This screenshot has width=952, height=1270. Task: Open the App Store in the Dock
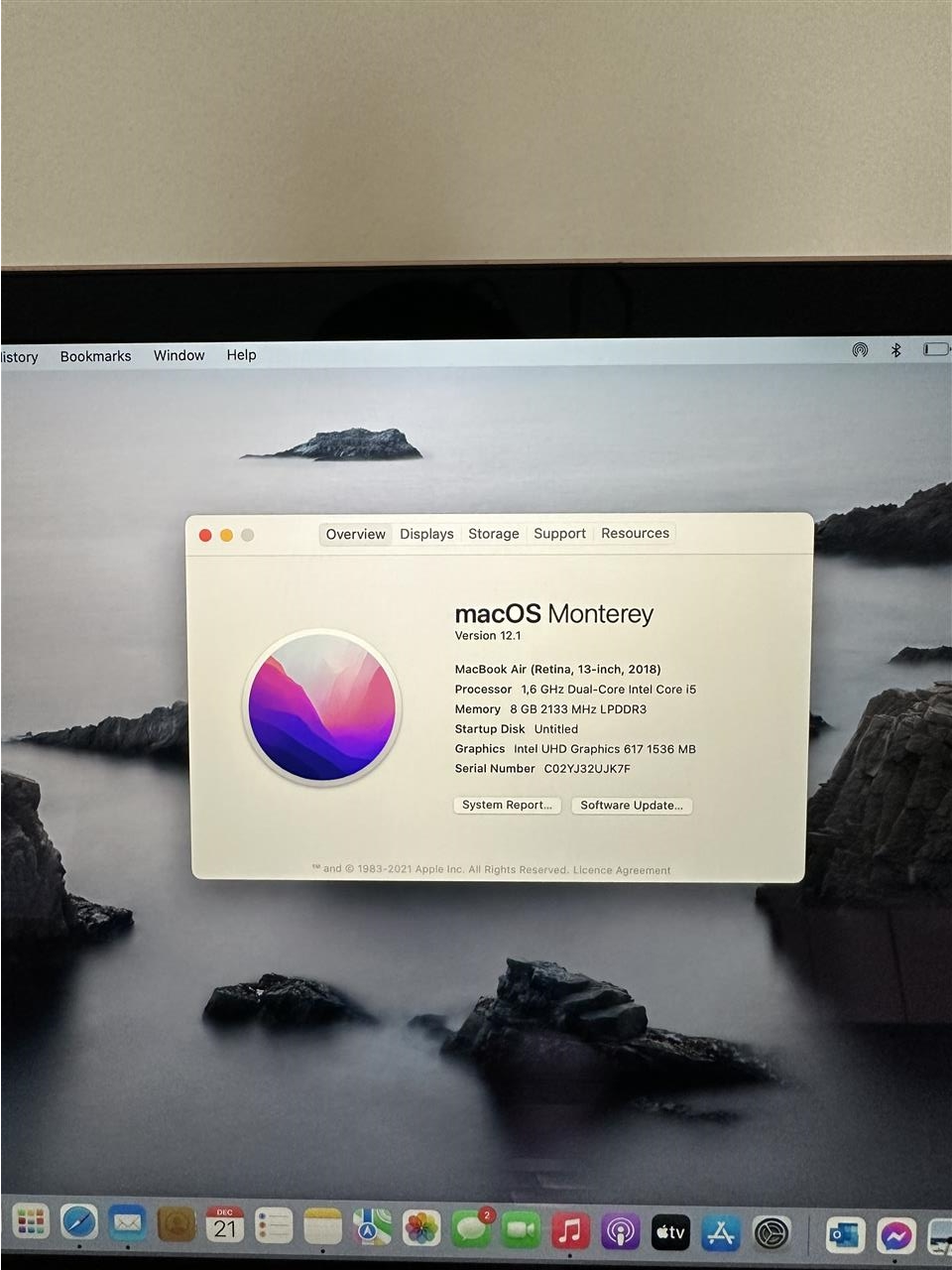721,1233
